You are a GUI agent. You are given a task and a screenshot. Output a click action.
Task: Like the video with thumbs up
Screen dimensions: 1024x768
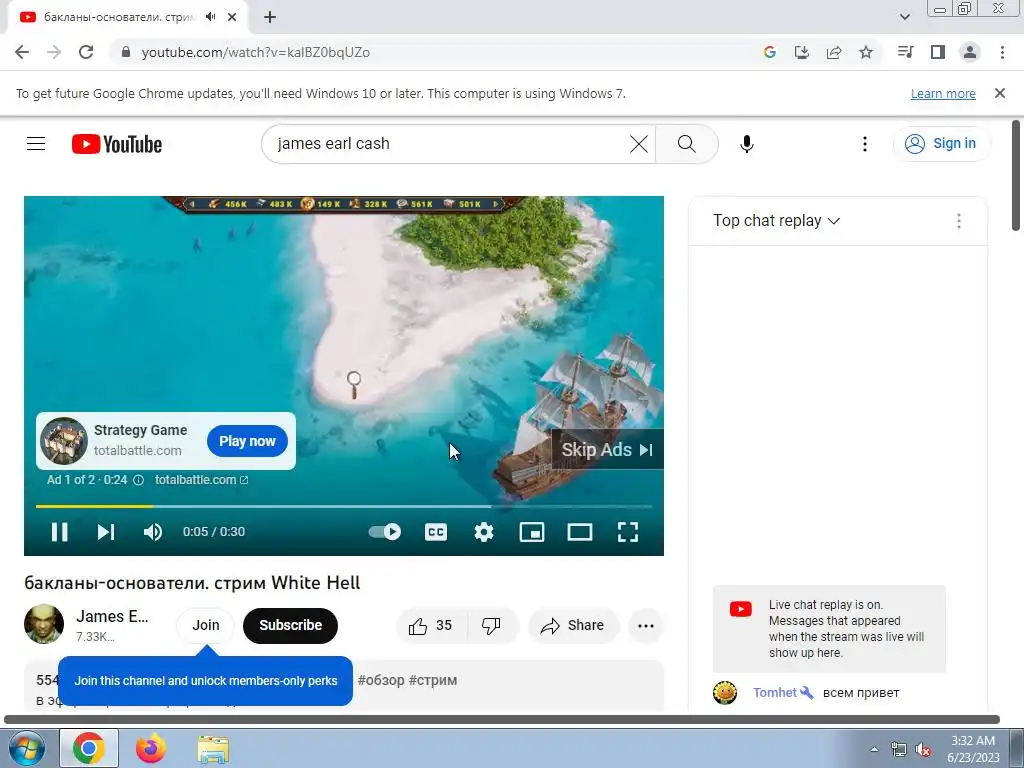click(430, 626)
